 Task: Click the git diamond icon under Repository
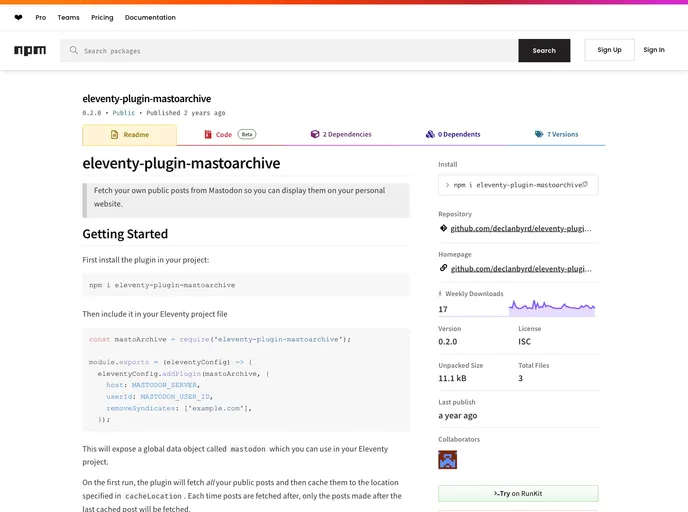(443, 228)
